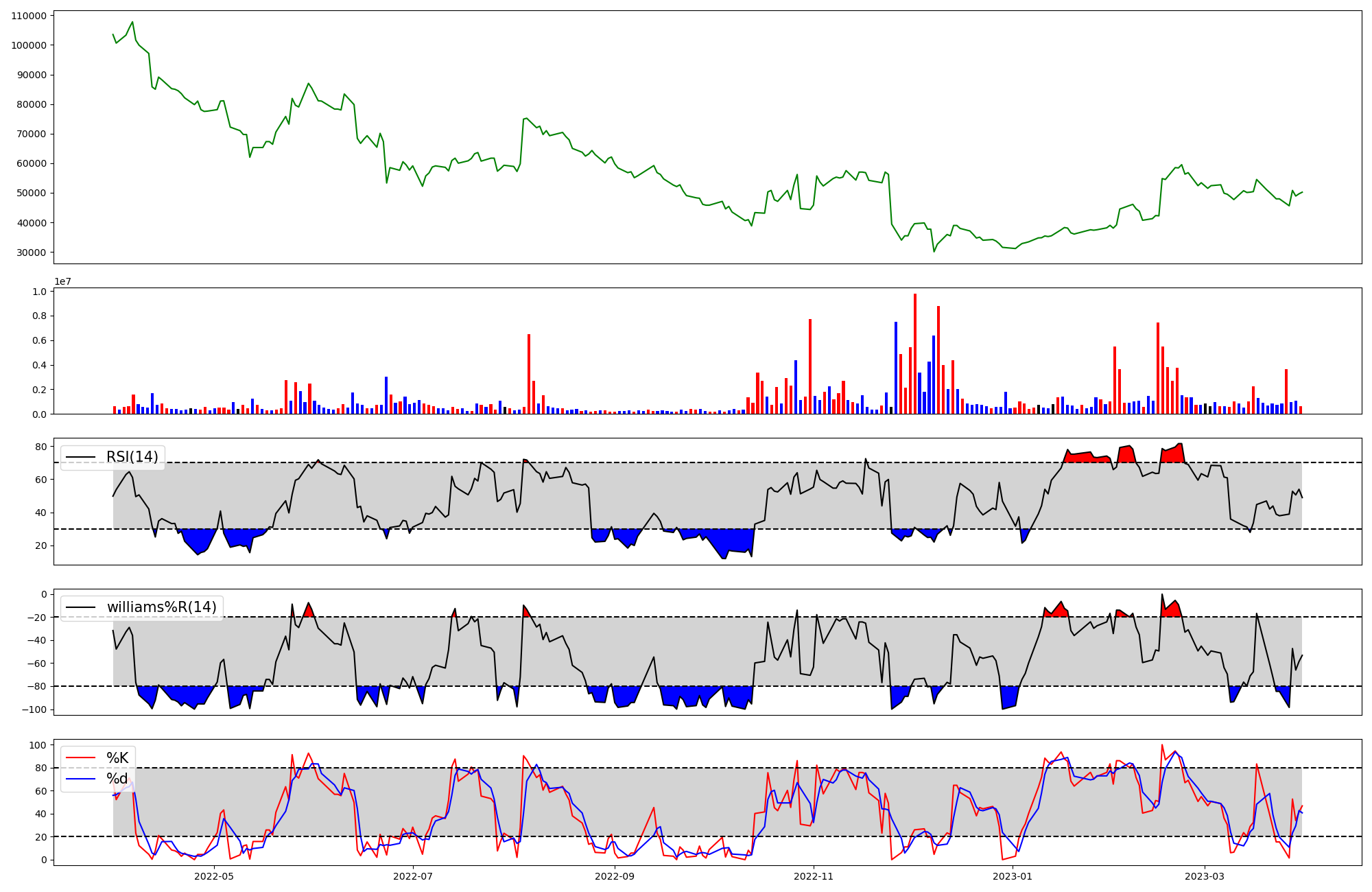Click the red %K legend entry
The height and width of the screenshot is (892, 1372).
[x=117, y=758]
